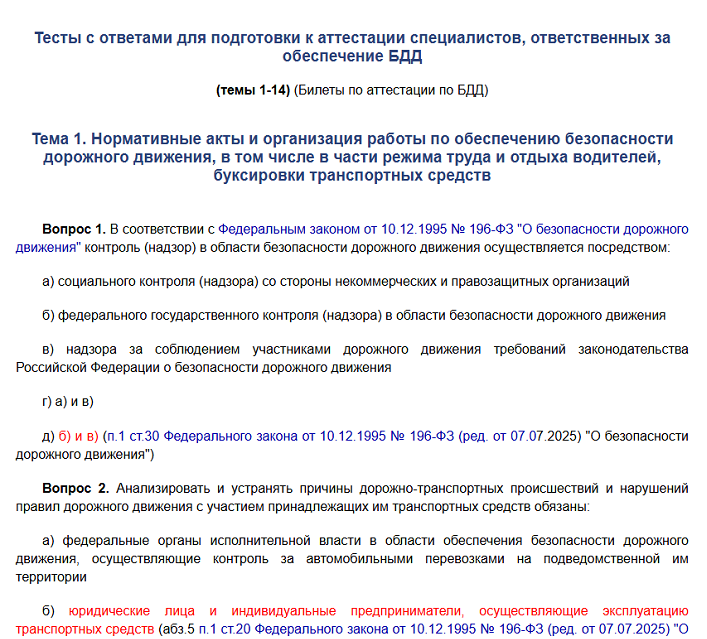Click the page title 'Тесты с ответами для подготовки'
The width and height of the screenshot is (707, 639).
tap(353, 38)
